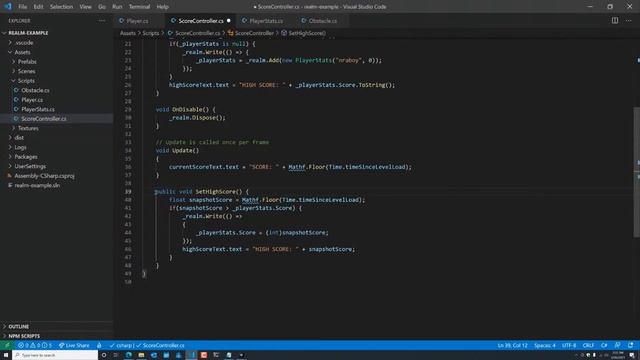Viewport: 640px width, 360px height.
Task: Open the feedback icon in status bar
Action: [618, 345]
